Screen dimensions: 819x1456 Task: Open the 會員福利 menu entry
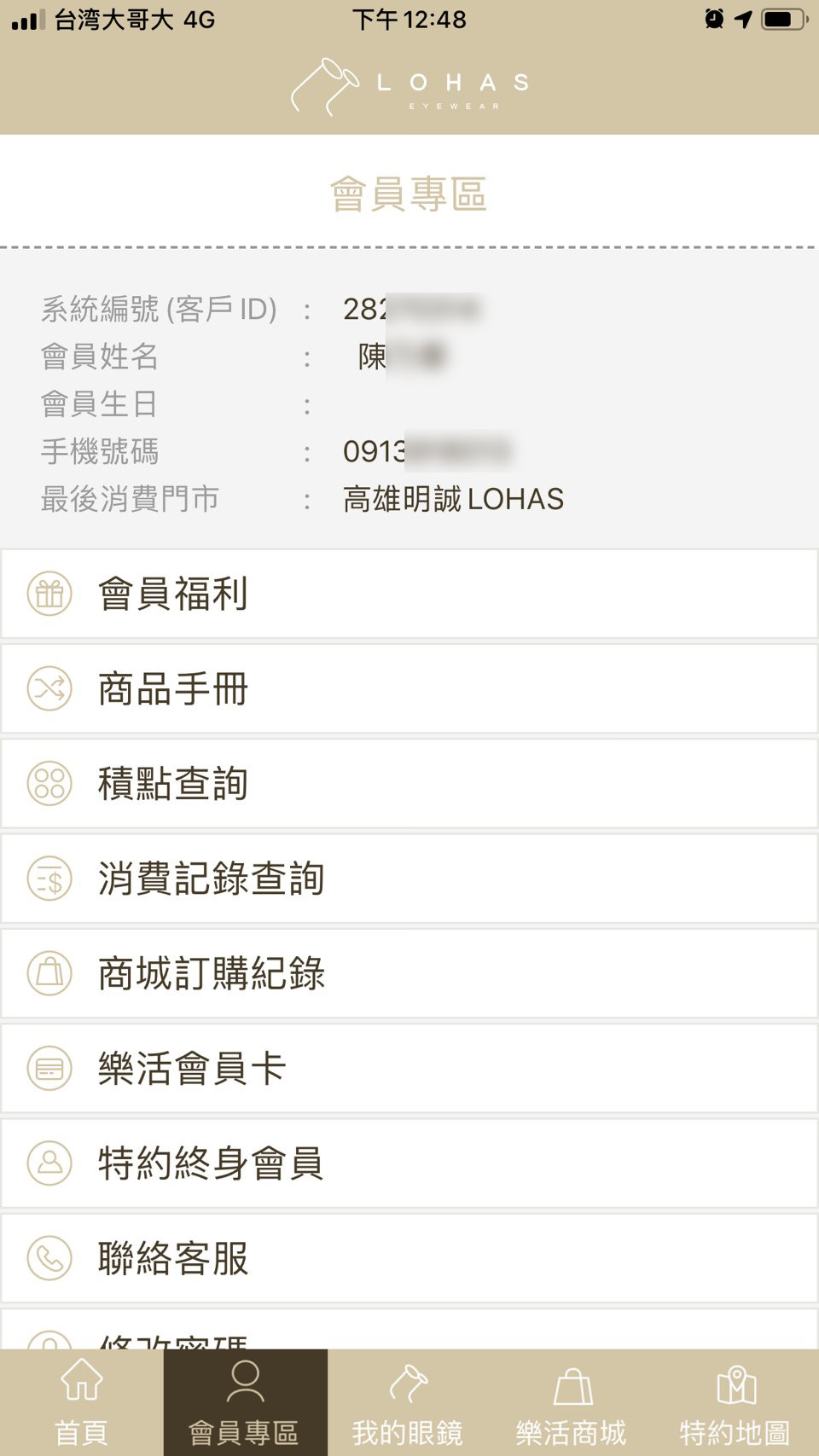coord(409,594)
